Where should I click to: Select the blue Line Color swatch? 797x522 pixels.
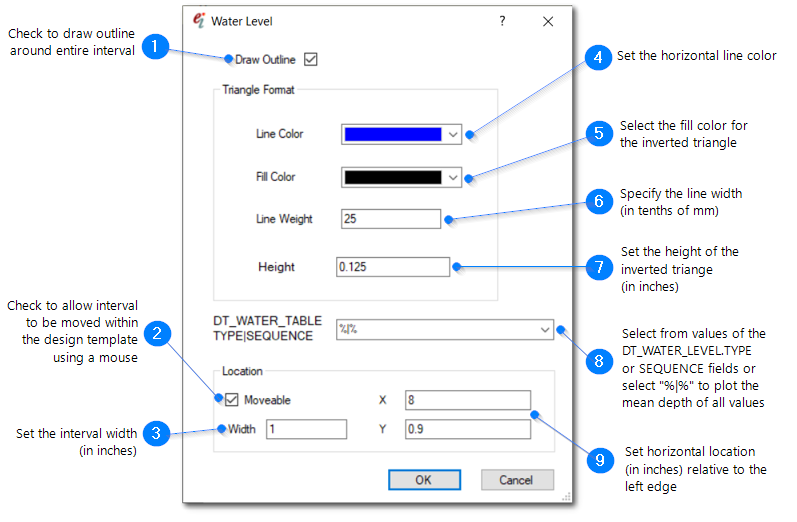(392, 134)
